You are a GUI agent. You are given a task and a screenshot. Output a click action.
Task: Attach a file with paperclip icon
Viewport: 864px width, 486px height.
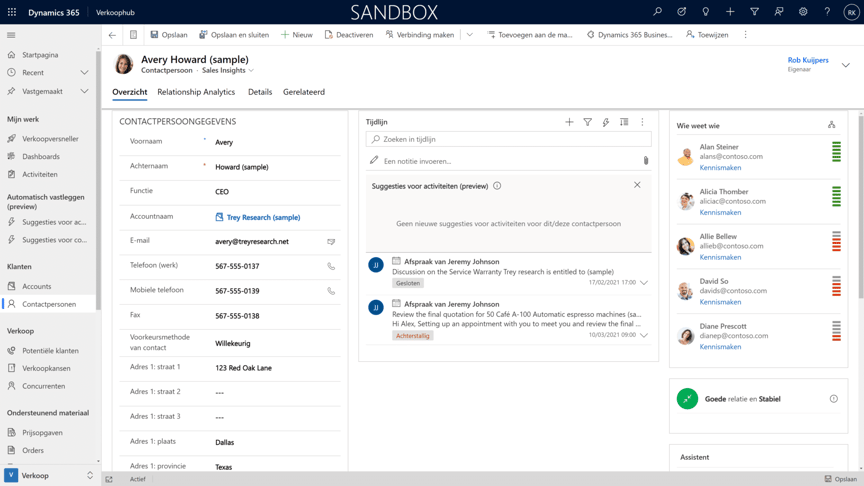pos(645,161)
